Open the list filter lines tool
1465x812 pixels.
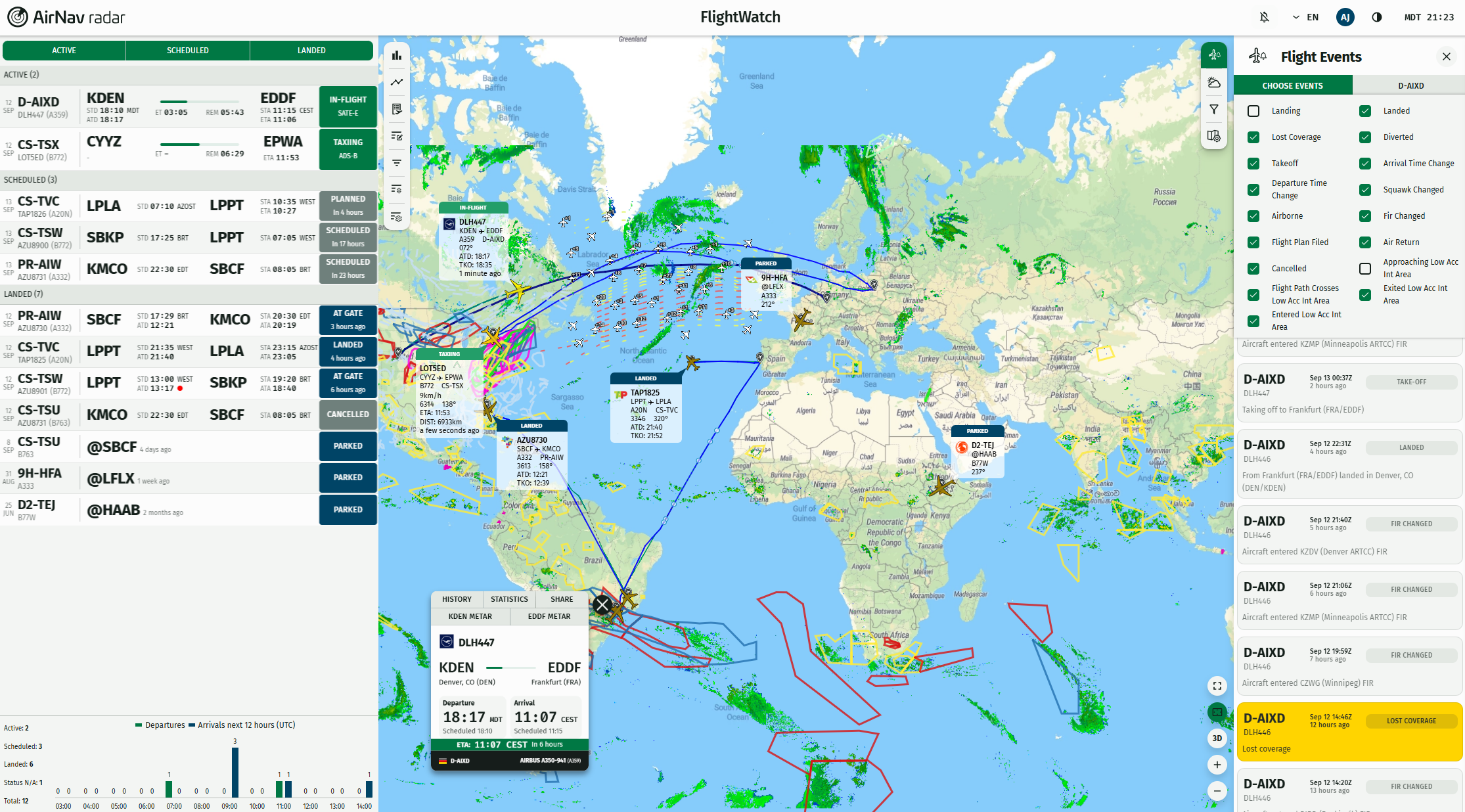[x=397, y=163]
